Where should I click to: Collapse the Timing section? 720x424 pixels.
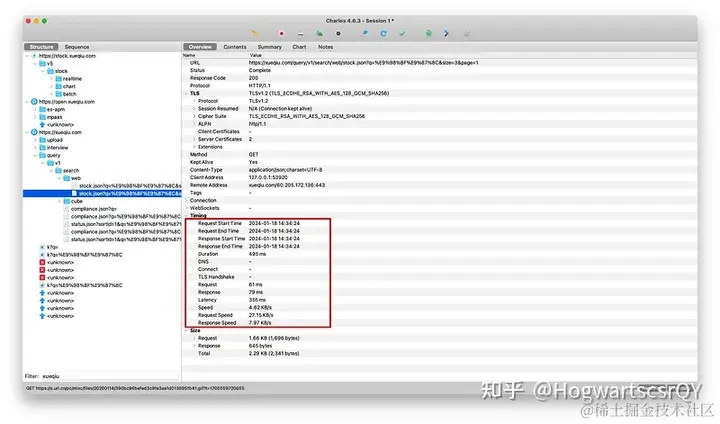pos(186,215)
